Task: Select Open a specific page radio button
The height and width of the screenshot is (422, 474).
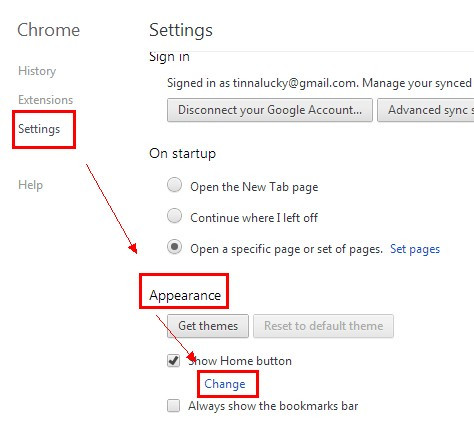Action: click(174, 247)
